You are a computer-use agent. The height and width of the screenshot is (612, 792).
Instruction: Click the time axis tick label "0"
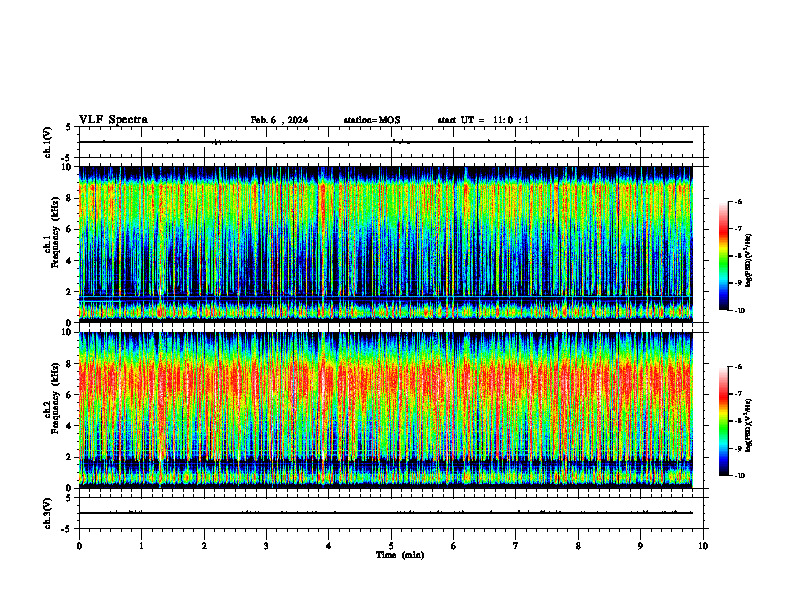pos(79,546)
